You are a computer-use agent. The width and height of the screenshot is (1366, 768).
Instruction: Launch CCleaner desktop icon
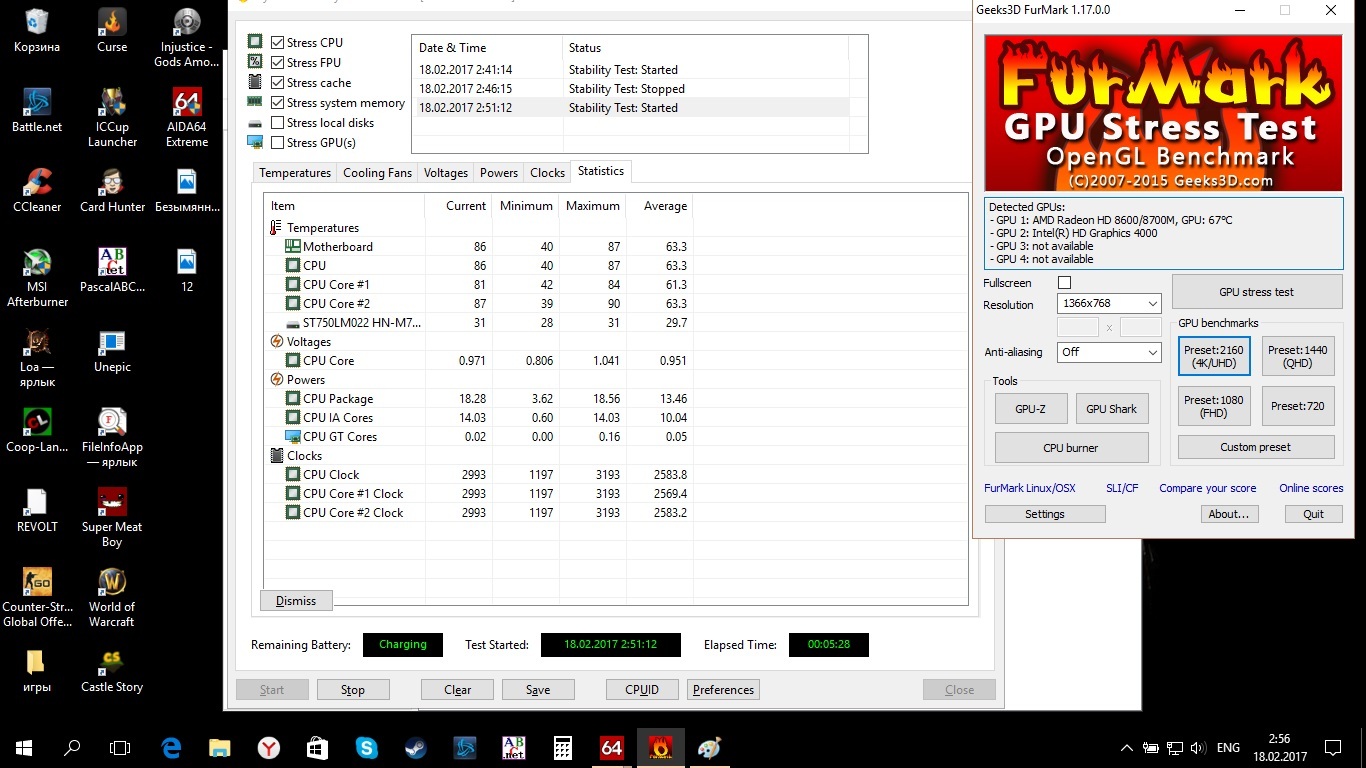tap(37, 190)
